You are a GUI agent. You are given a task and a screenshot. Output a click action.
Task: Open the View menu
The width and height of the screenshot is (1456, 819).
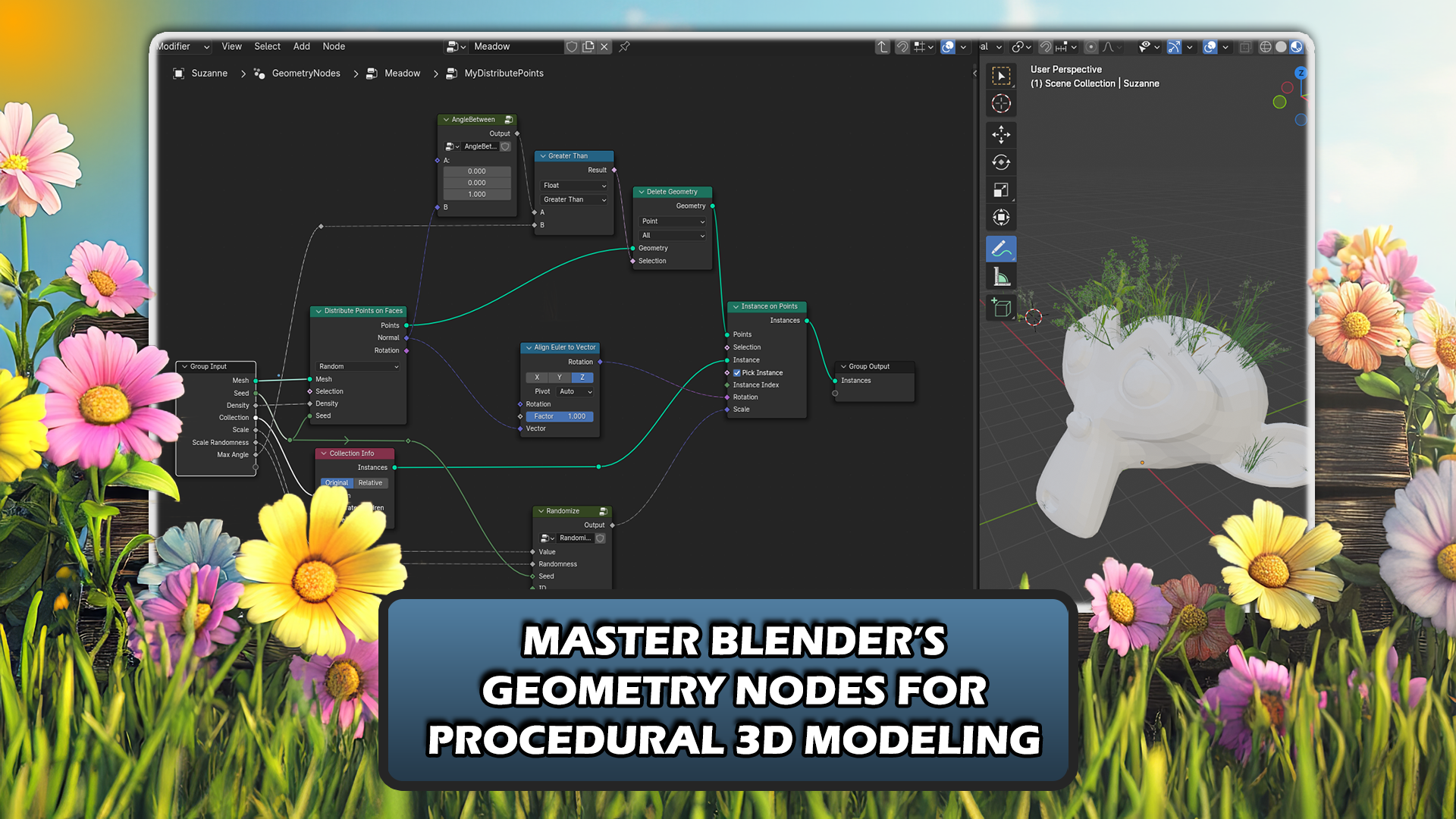click(231, 47)
